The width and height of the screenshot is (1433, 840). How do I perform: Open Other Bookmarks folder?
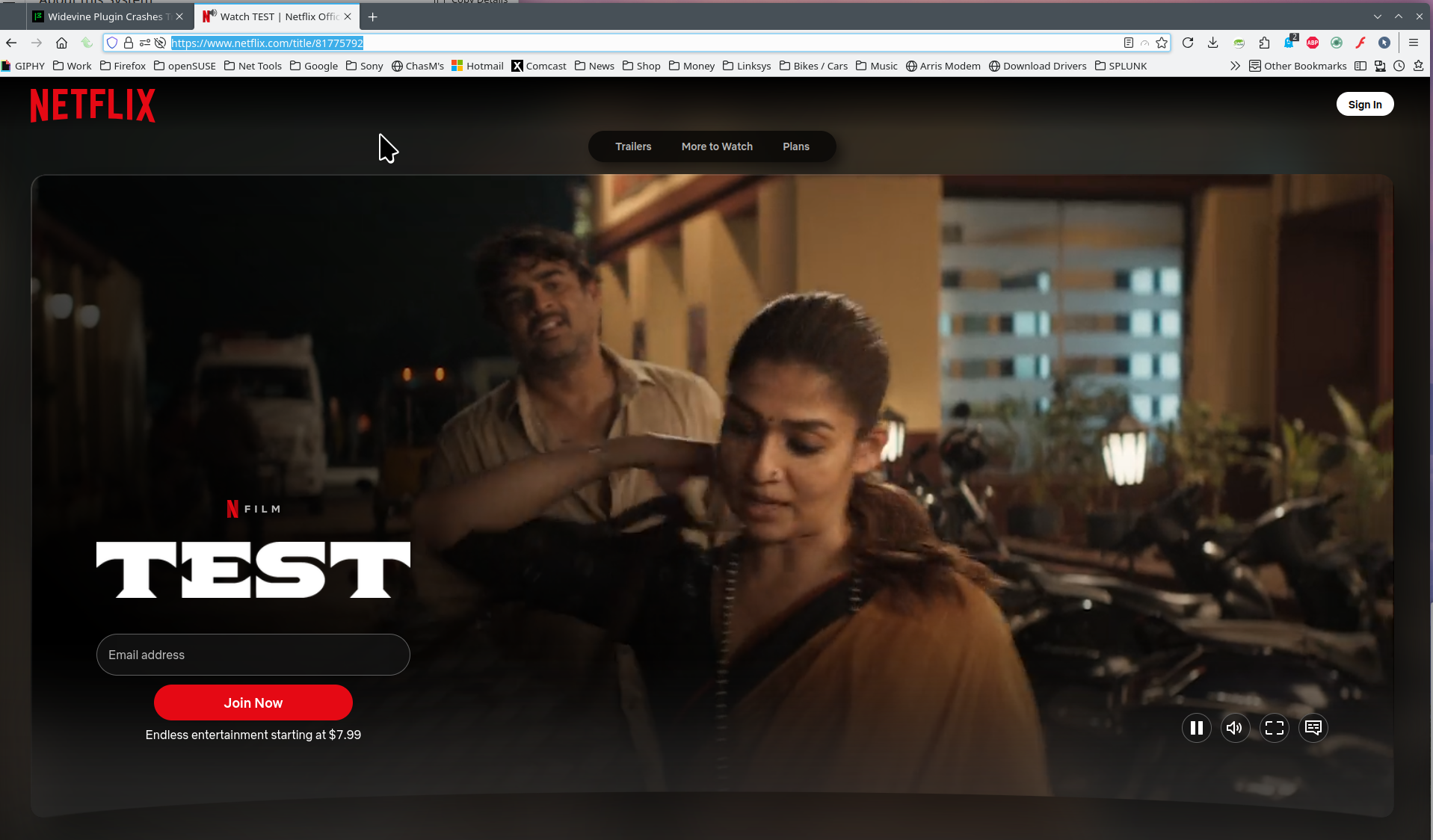pos(1298,66)
